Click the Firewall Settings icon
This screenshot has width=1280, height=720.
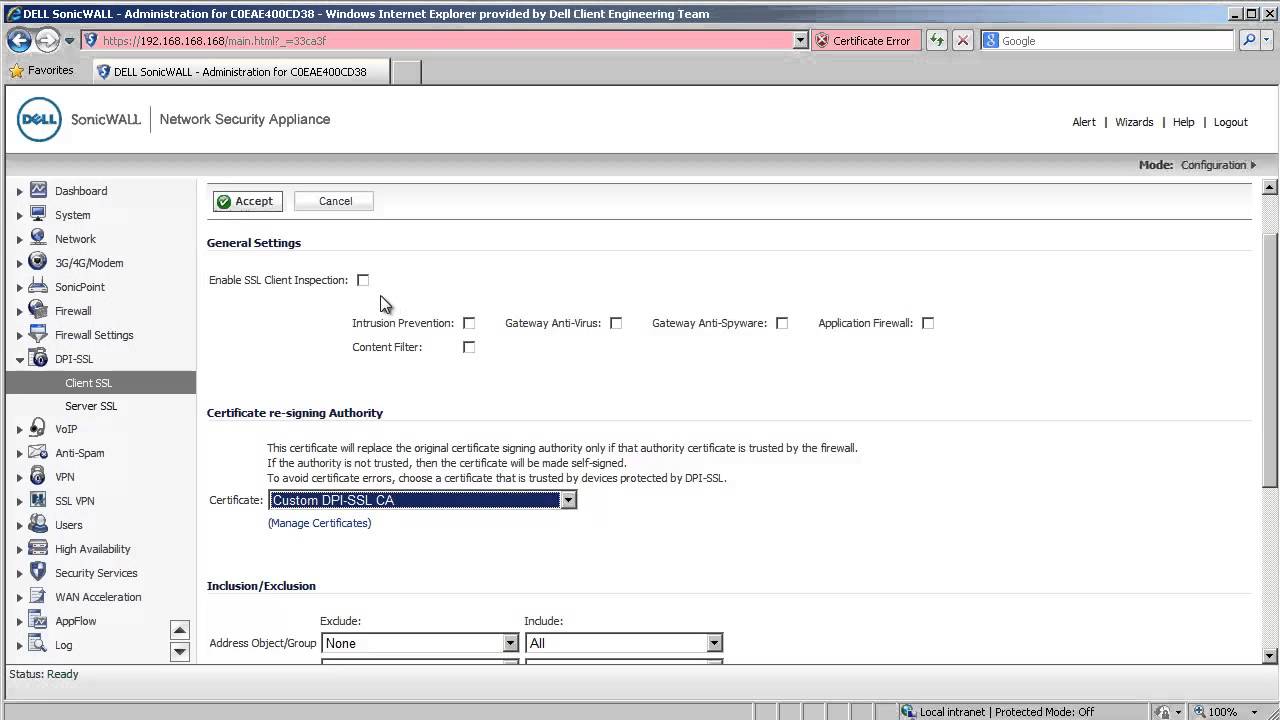(38, 334)
